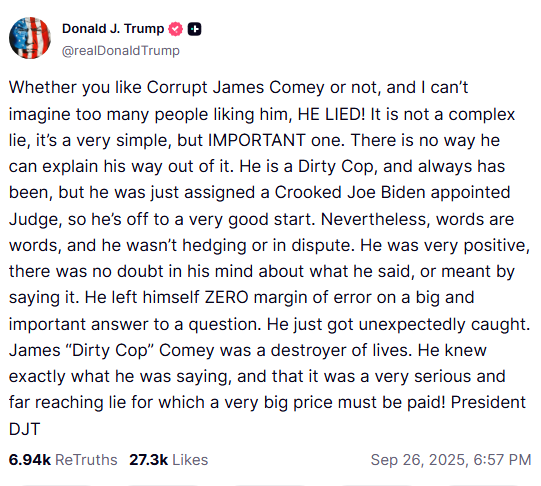The height and width of the screenshot is (486, 541).
Task: Click the 27.3k count number
Action: (x=149, y=460)
